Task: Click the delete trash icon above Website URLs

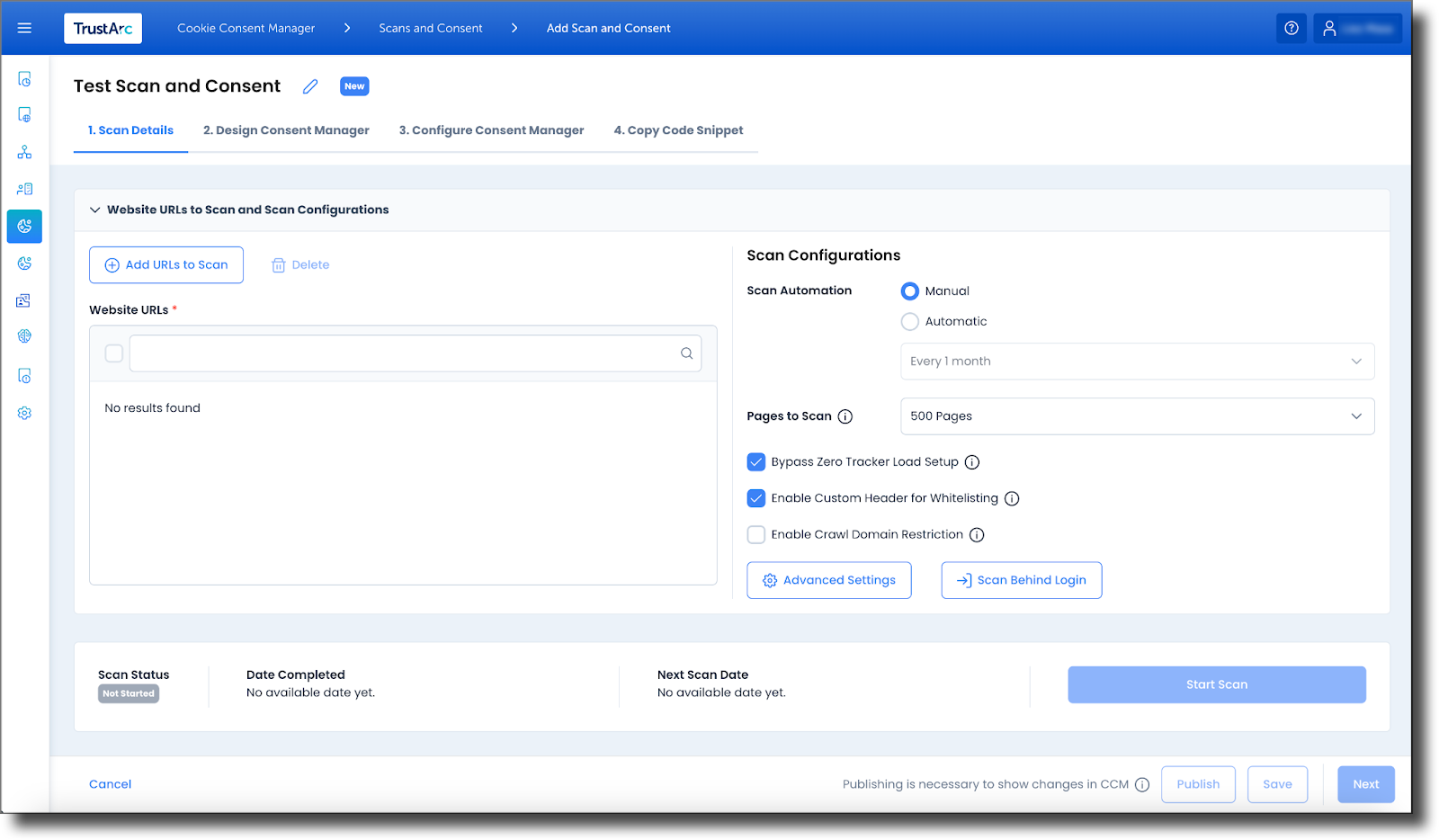Action: point(279,264)
